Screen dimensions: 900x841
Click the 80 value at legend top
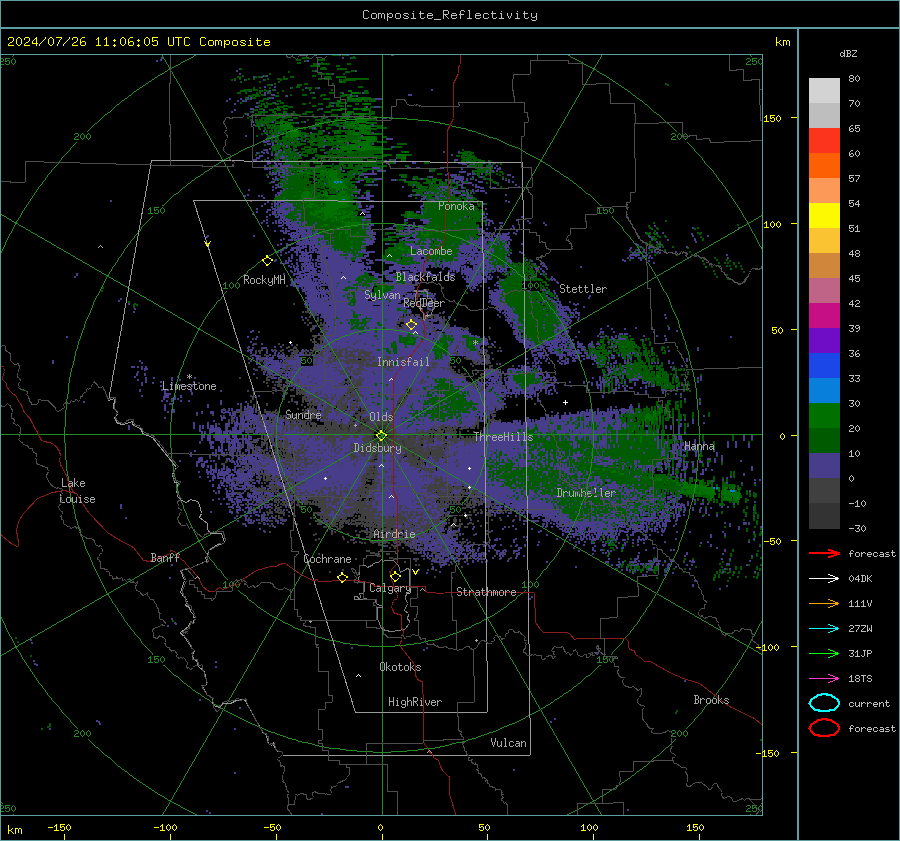tap(854, 79)
